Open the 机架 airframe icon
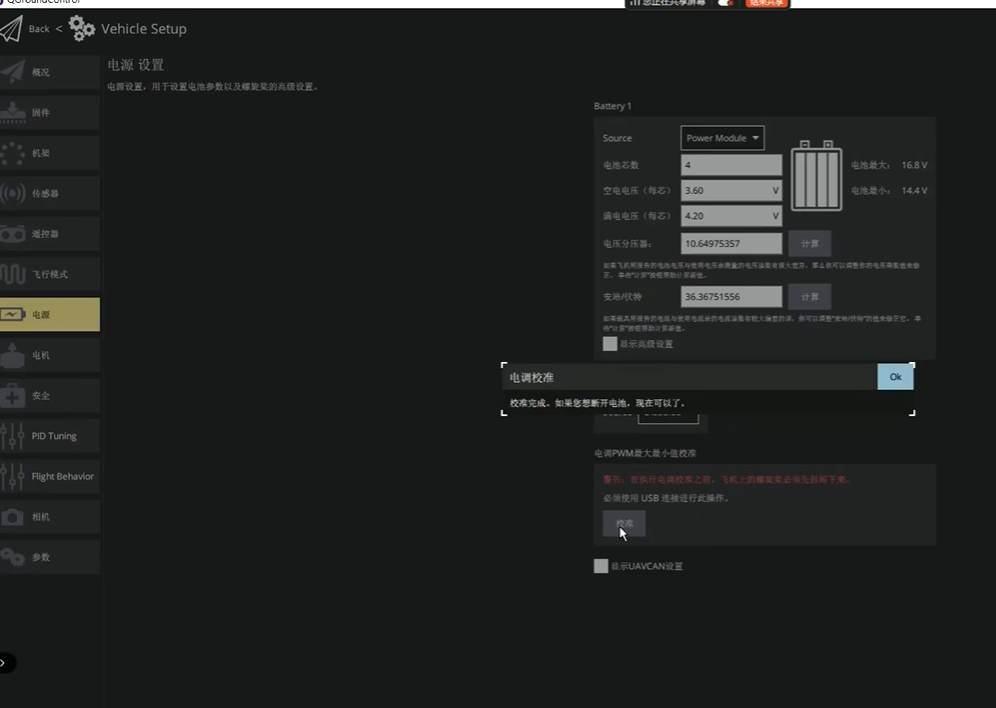Viewport: 996px width, 708px height. (x=13, y=153)
